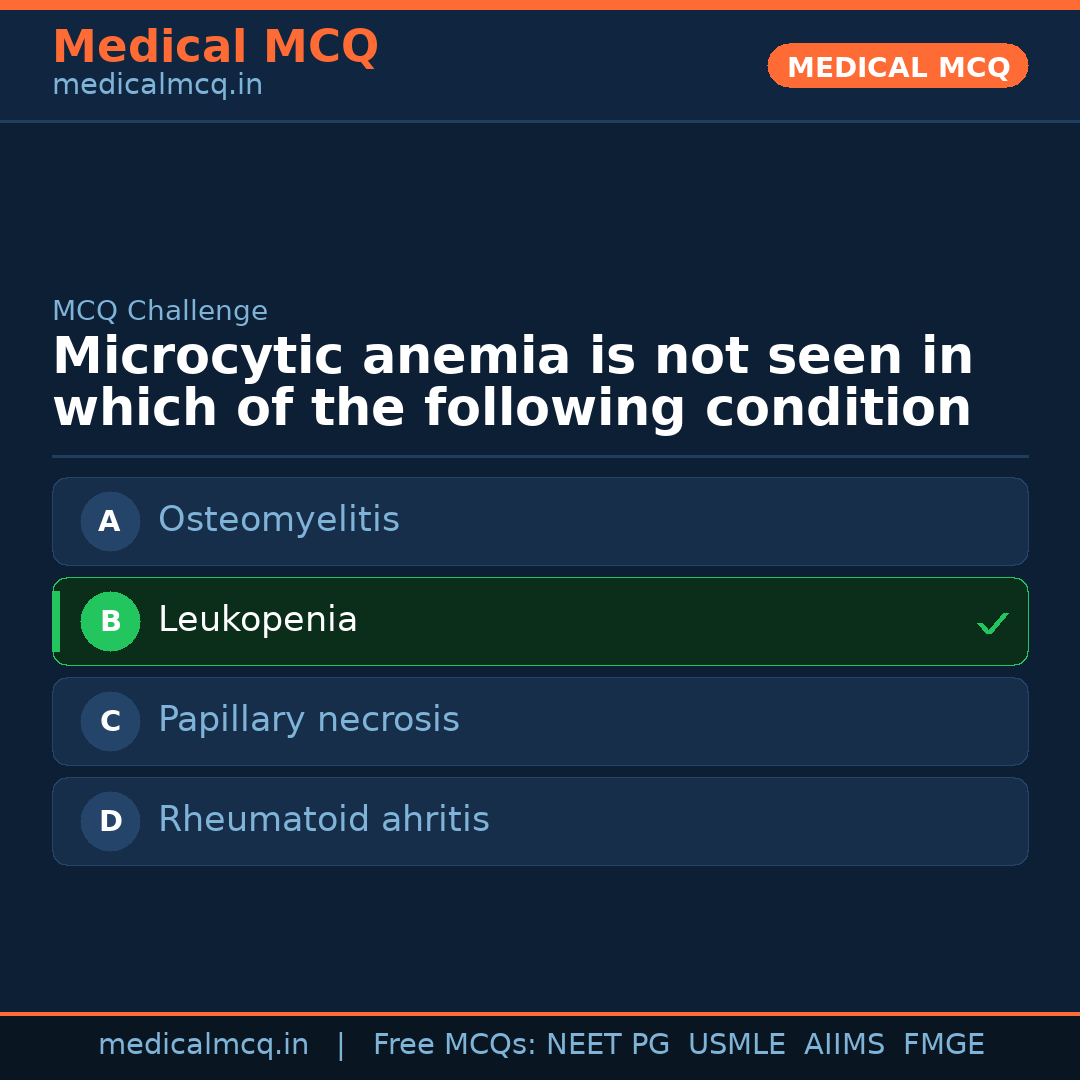1080x1080 pixels.
Task: Select USMLE in the footer
Action: 736,1045
